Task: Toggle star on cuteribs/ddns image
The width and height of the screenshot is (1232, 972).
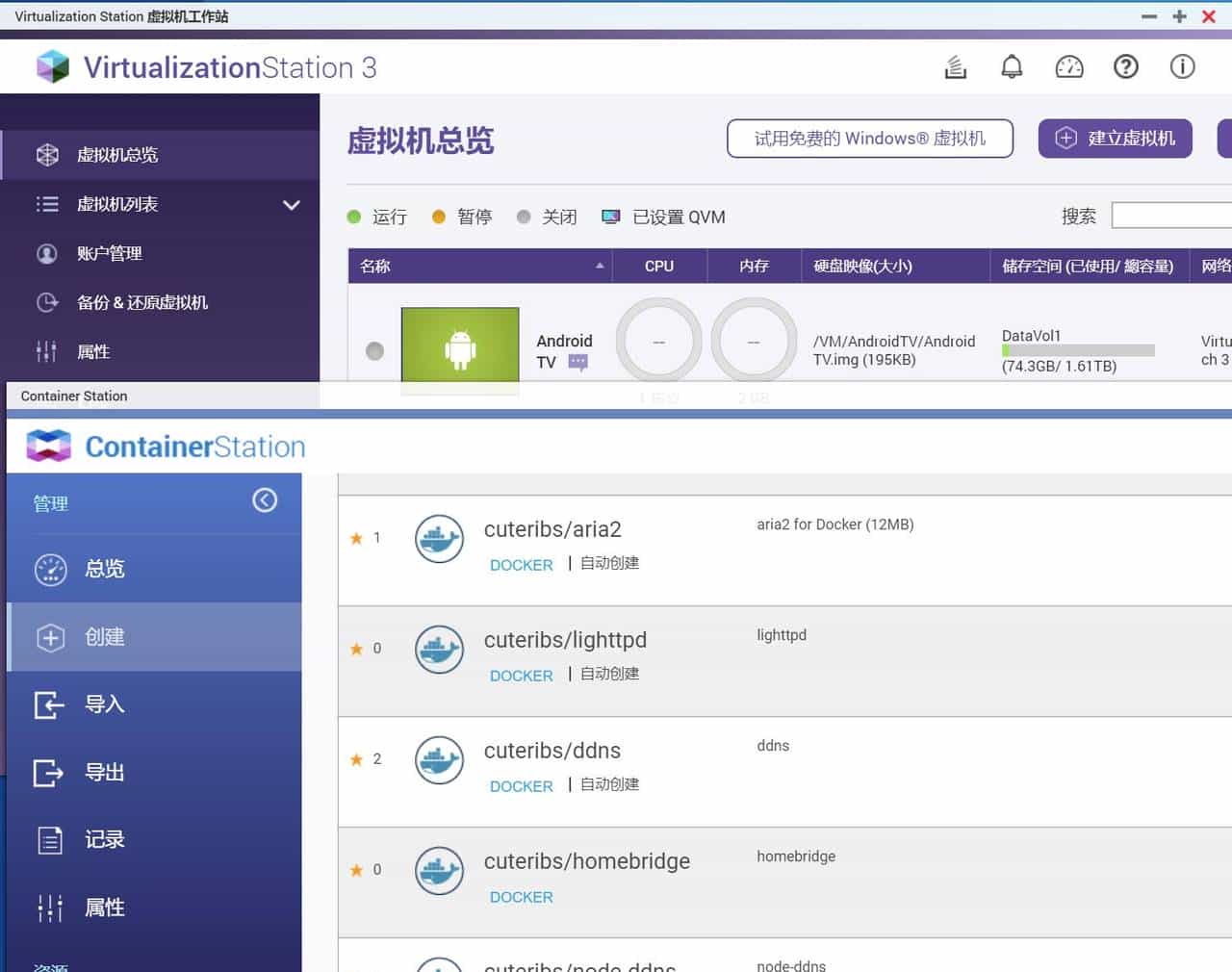Action: [357, 759]
